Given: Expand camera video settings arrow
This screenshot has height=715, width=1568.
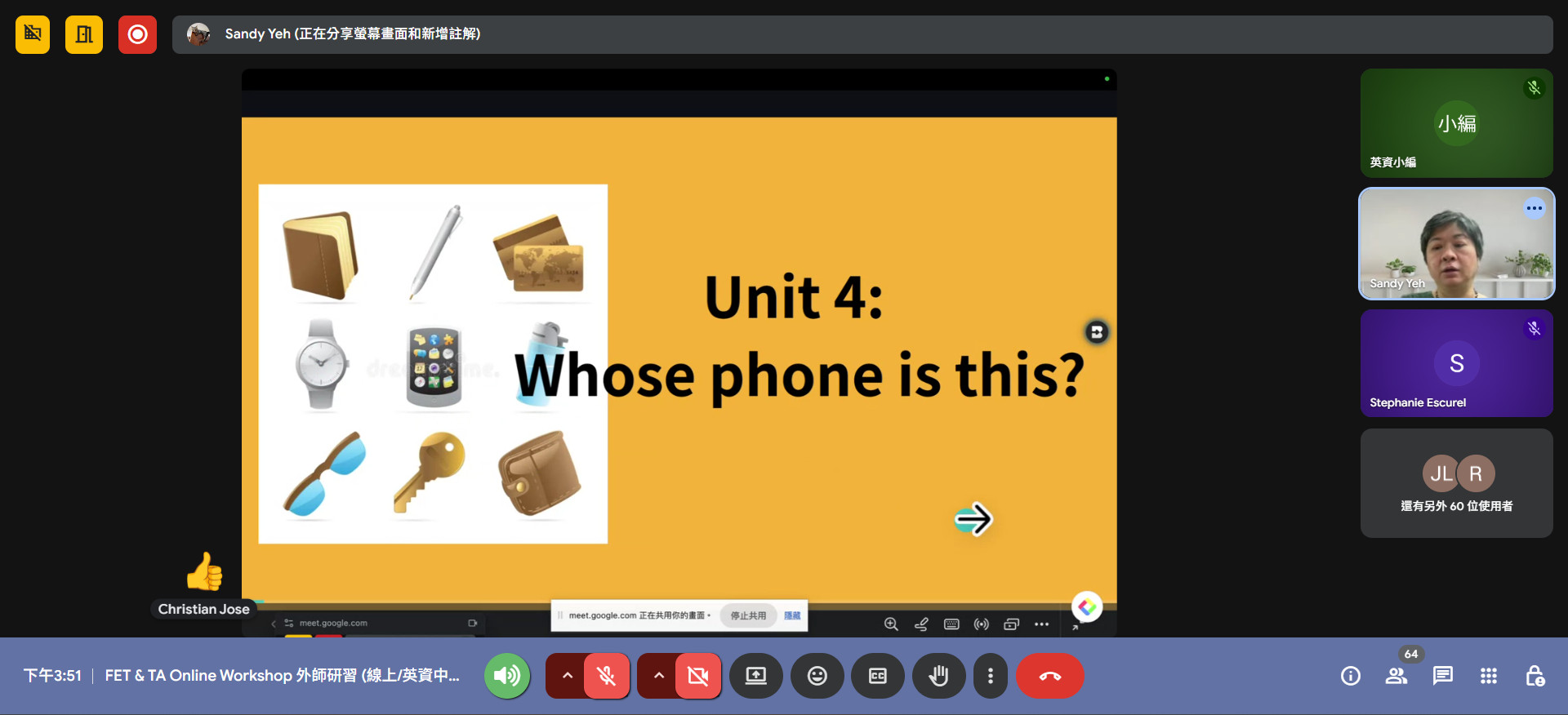Looking at the screenshot, I should [658, 676].
